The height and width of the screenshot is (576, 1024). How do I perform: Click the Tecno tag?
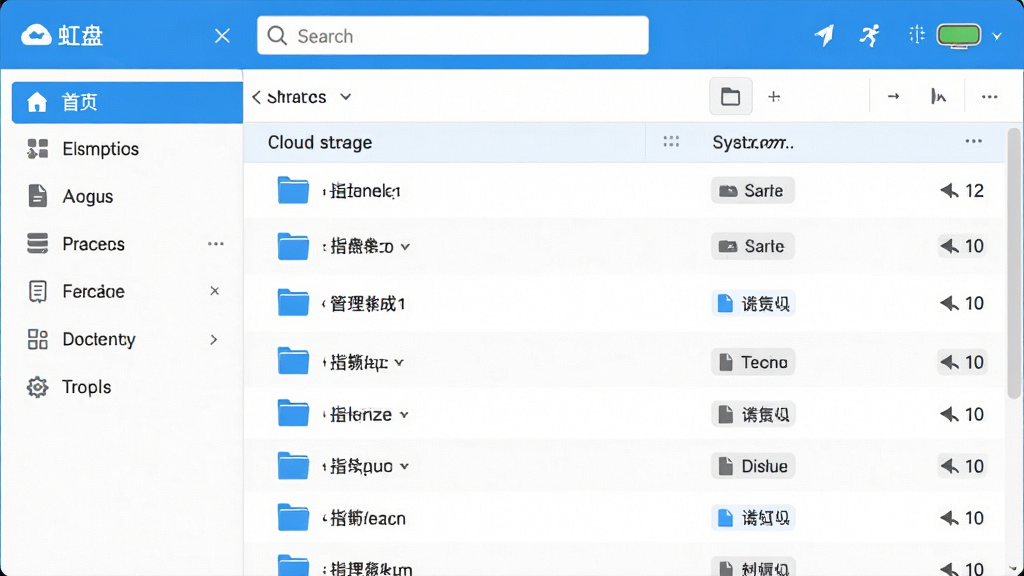(x=752, y=362)
